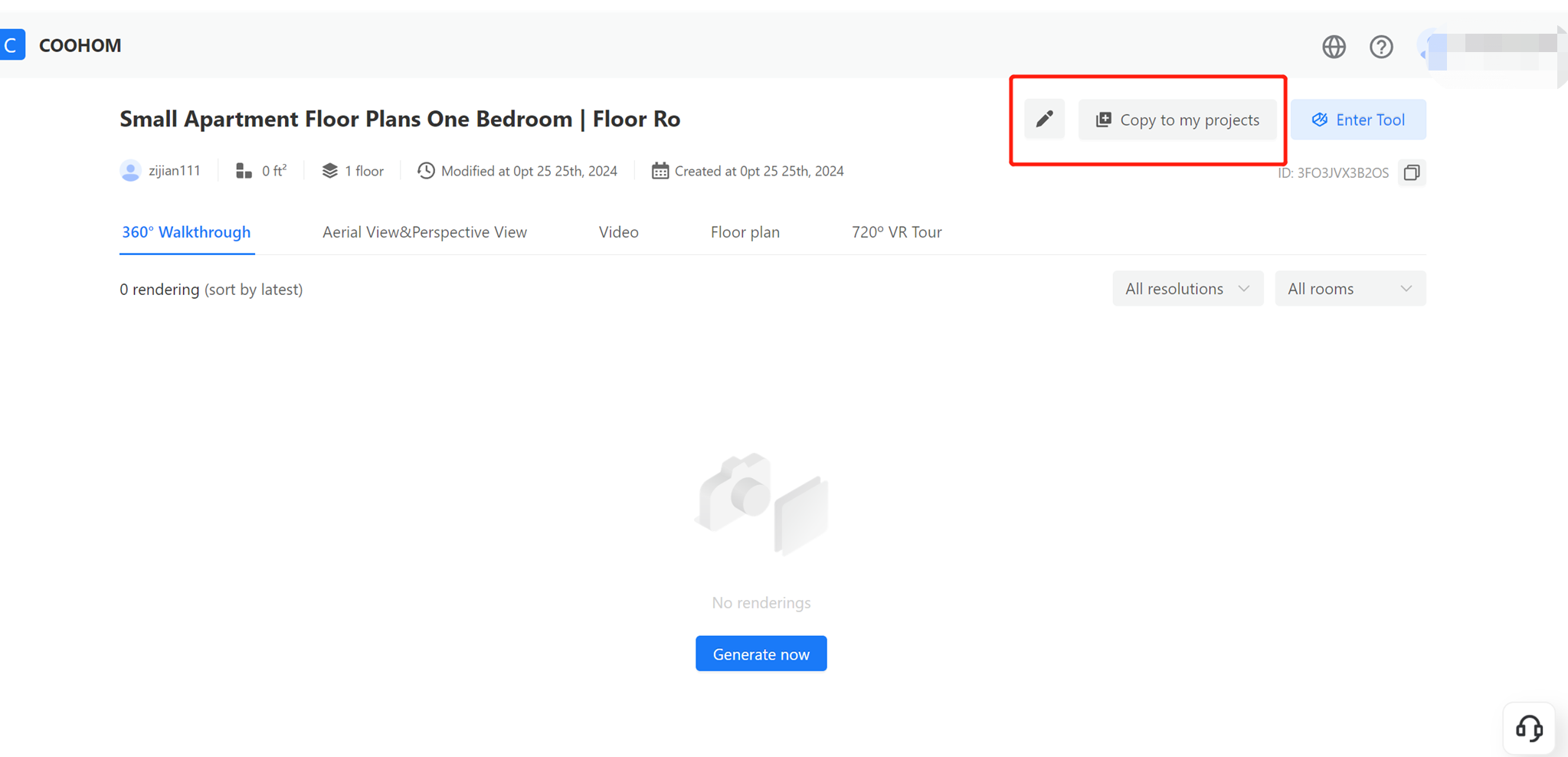Select the Floor plan tab
This screenshot has height=757, width=1568.
[x=745, y=232]
